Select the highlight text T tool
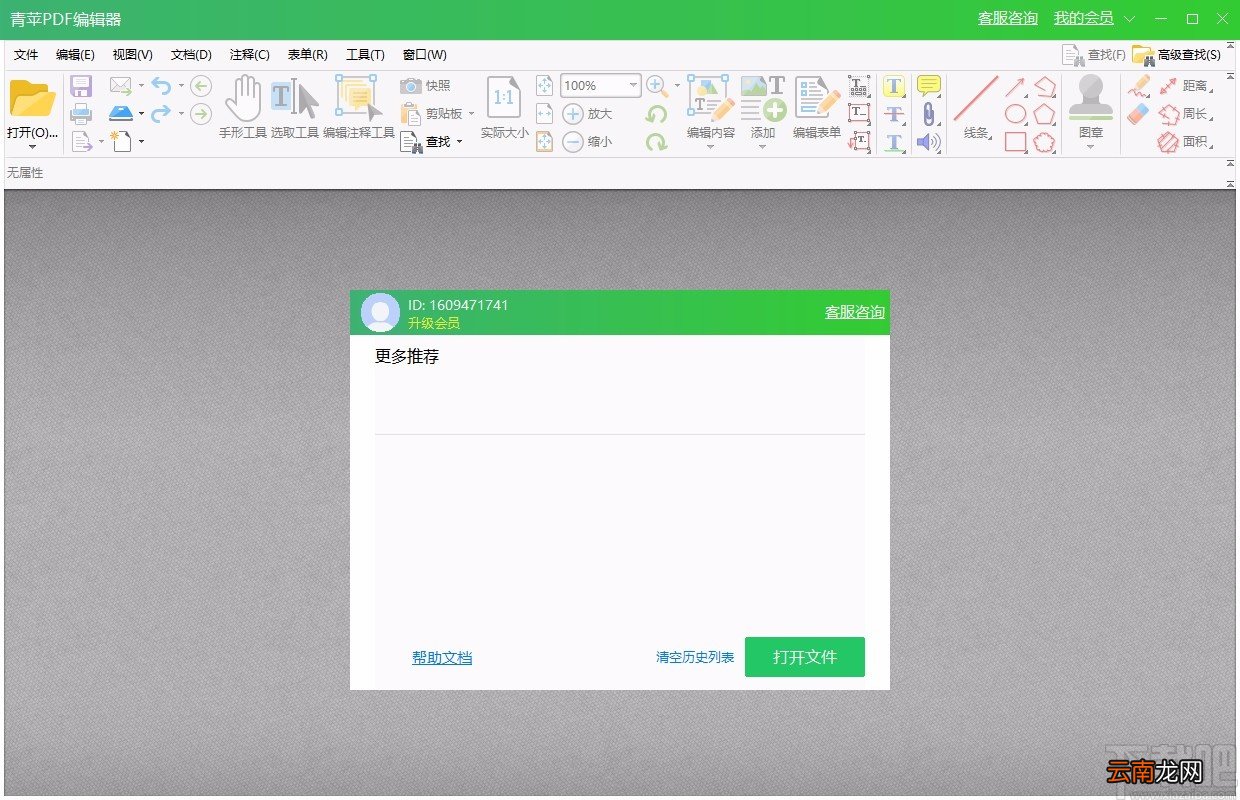Screen dimensions: 1240x800 click(x=894, y=86)
